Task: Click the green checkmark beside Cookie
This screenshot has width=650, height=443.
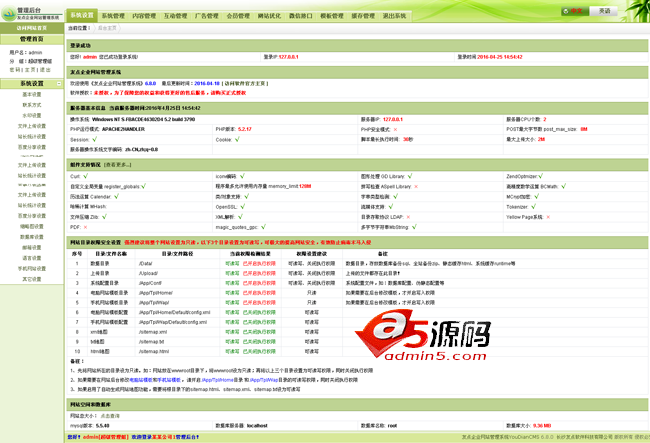Action: pyautogui.click(x=237, y=140)
